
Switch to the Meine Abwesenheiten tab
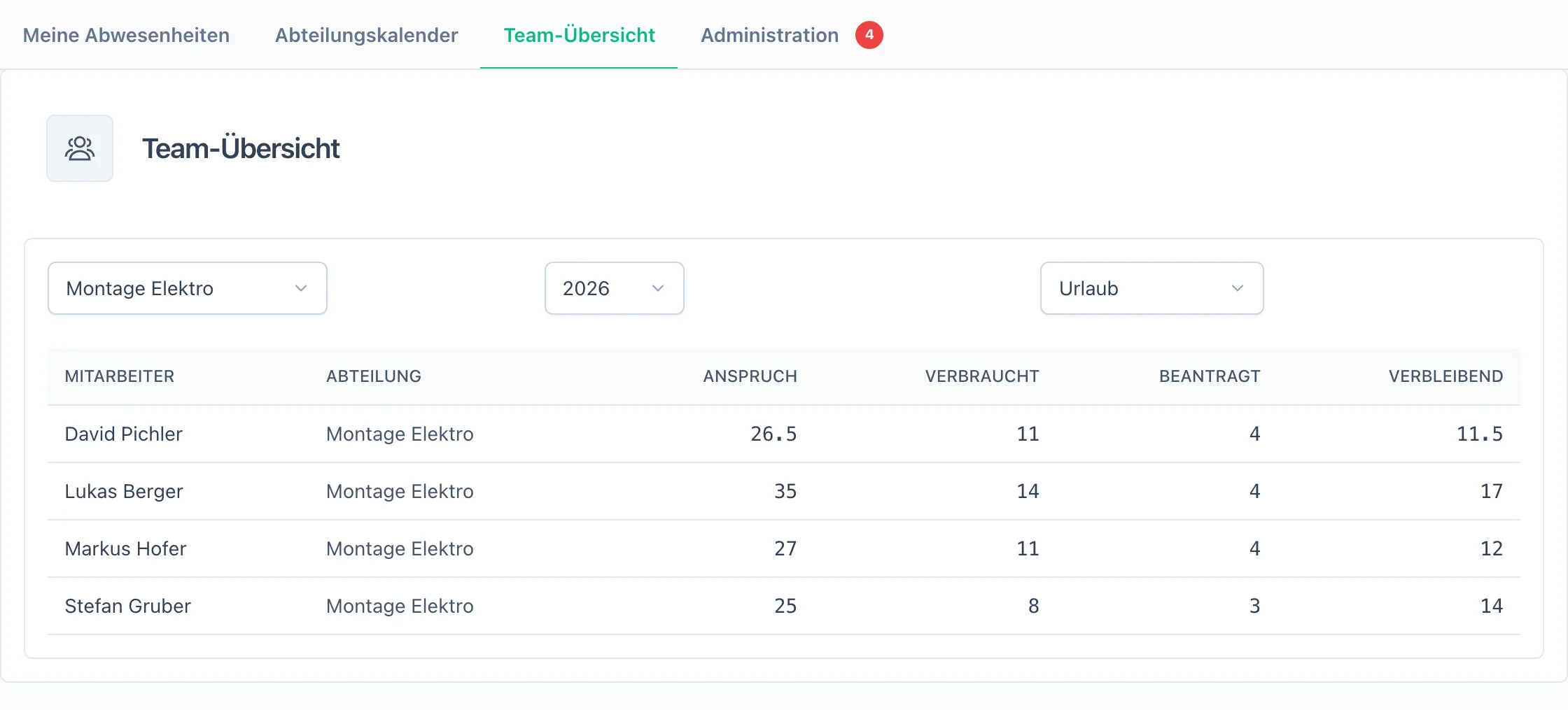[x=126, y=35]
